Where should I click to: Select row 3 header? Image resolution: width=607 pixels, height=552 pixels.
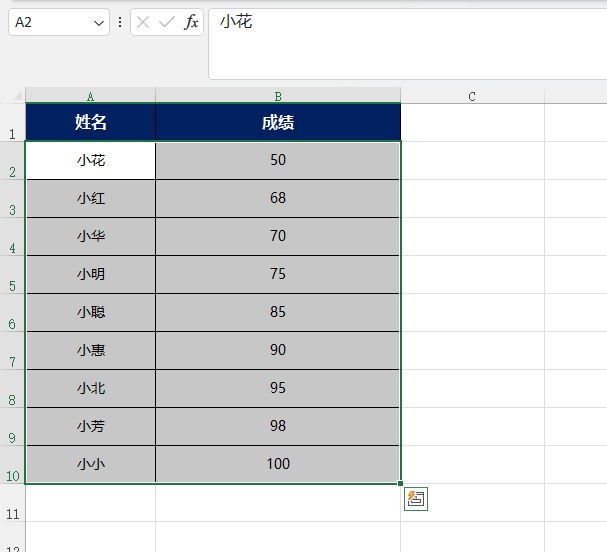tap(12, 198)
